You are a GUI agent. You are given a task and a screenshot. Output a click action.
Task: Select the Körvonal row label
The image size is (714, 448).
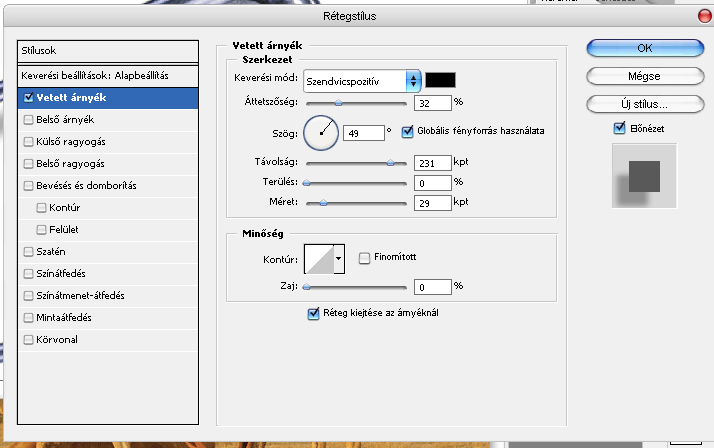coord(56,339)
